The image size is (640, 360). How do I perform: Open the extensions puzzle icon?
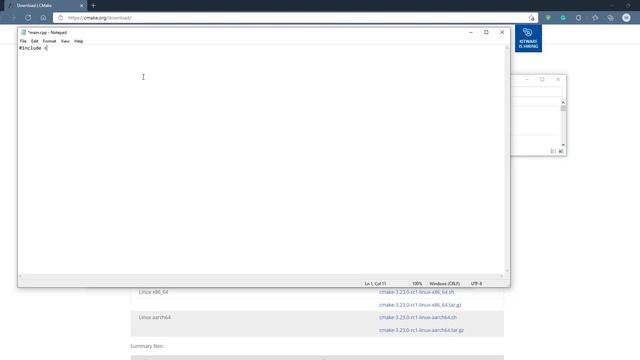[595, 18]
